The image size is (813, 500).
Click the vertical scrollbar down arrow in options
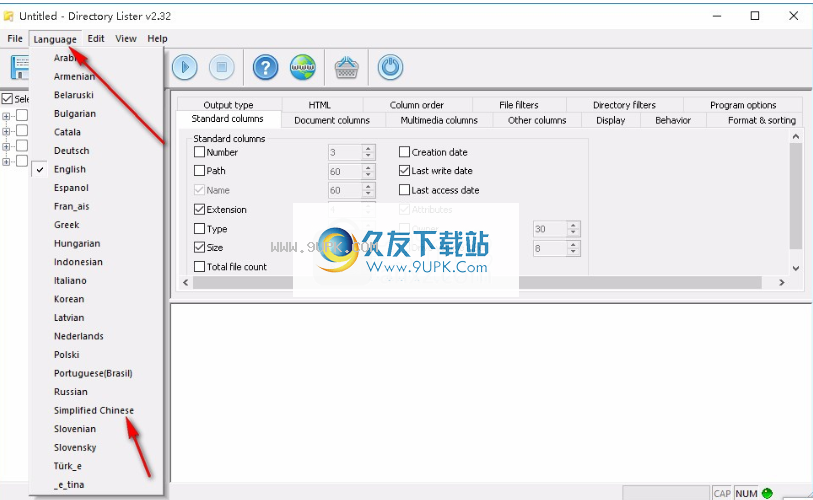click(796, 268)
